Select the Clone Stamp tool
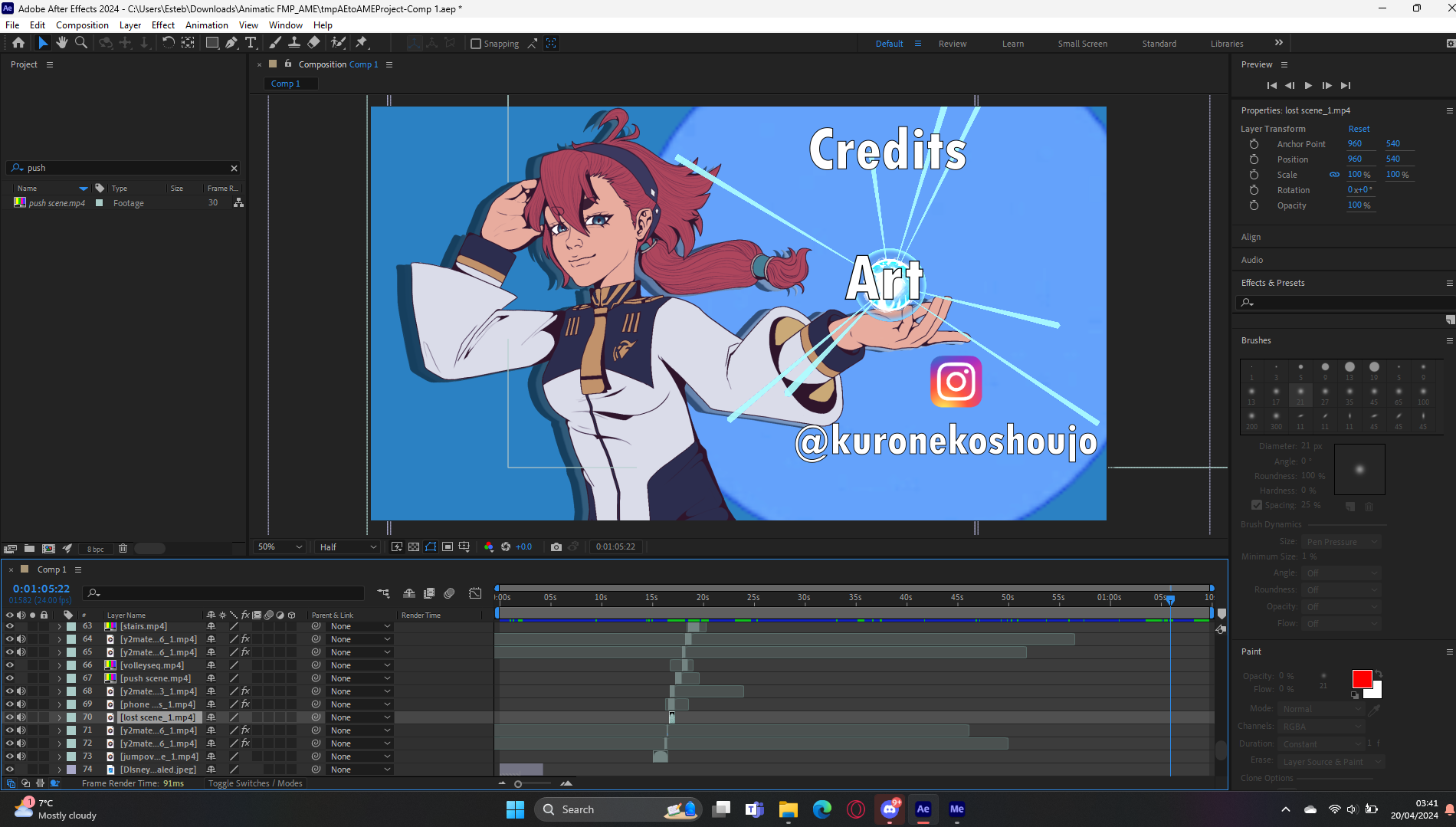The height and width of the screenshot is (827, 1456). click(x=293, y=43)
